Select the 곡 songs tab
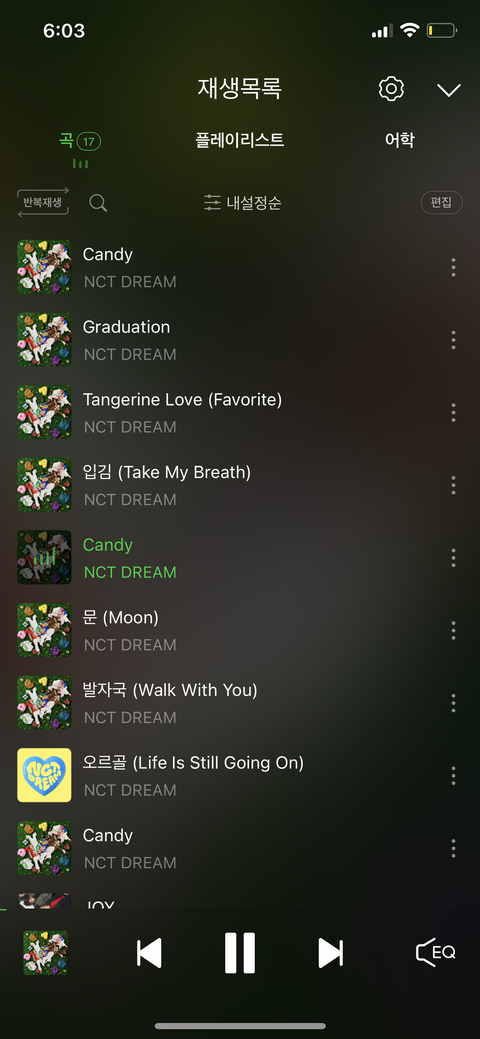The height and width of the screenshot is (1039, 480). [x=80, y=140]
